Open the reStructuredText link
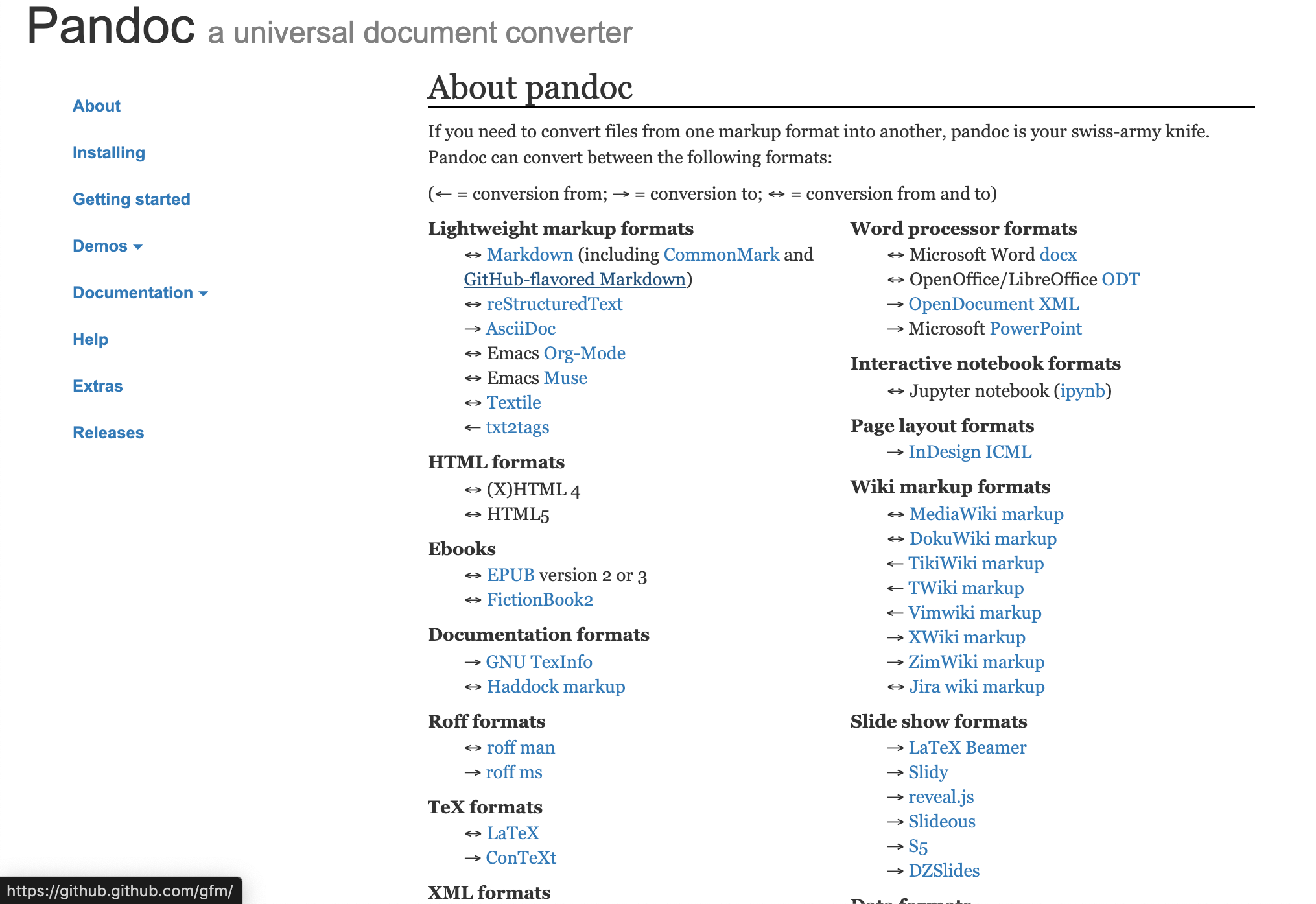The width and height of the screenshot is (1316, 904). pyautogui.click(x=554, y=304)
